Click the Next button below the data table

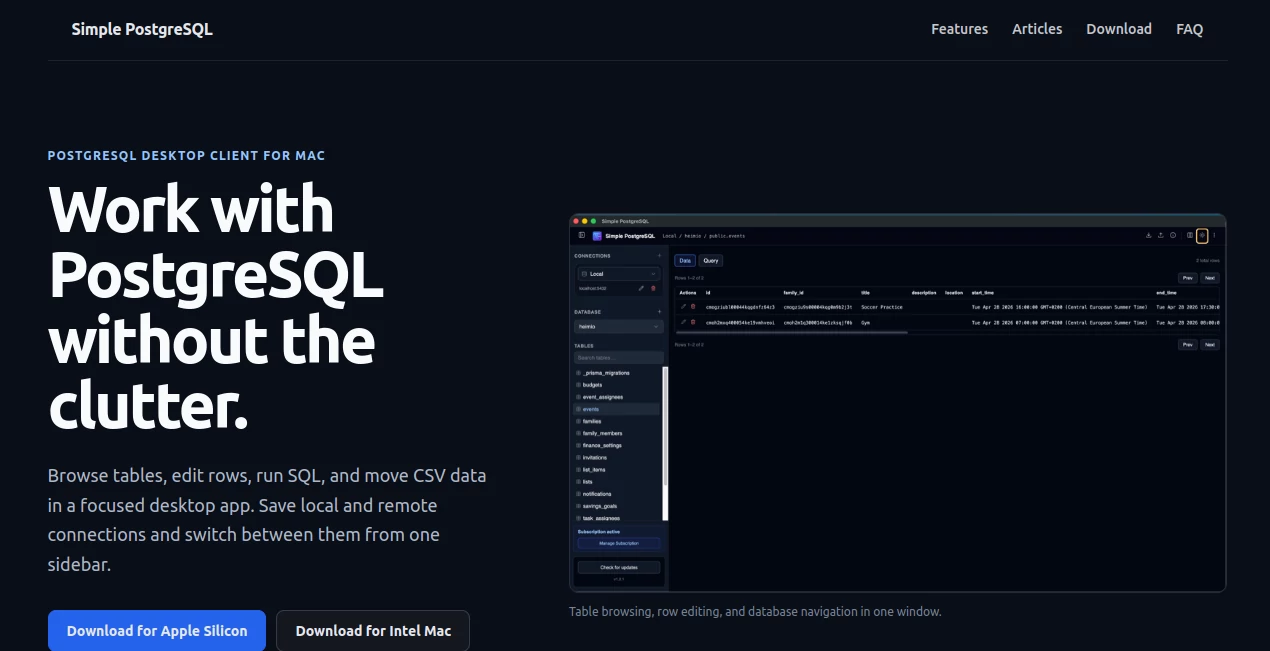(x=1210, y=345)
